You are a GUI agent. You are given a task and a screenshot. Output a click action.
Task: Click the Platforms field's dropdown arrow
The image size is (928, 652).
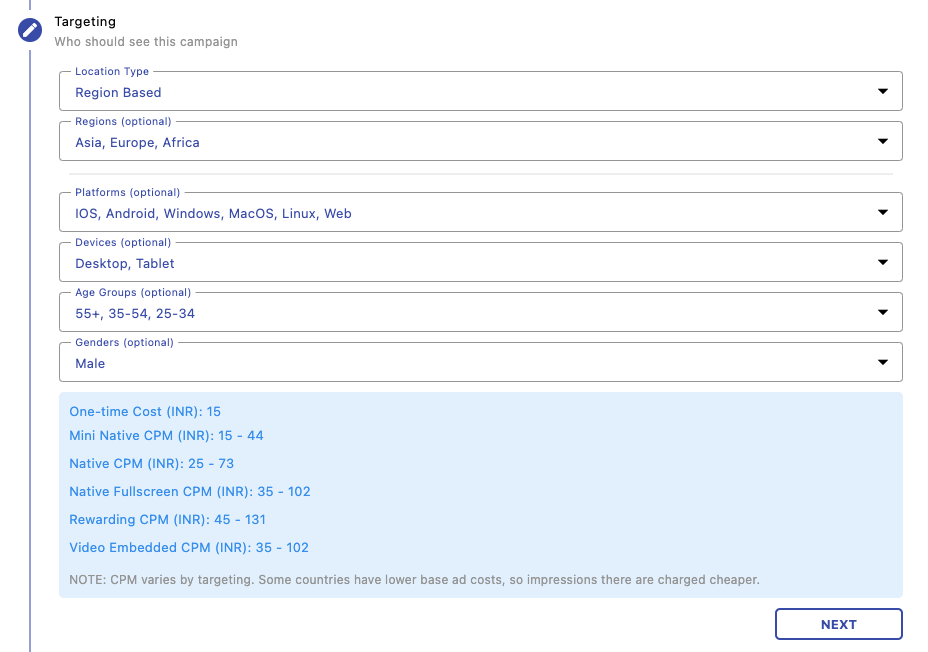click(x=882, y=212)
